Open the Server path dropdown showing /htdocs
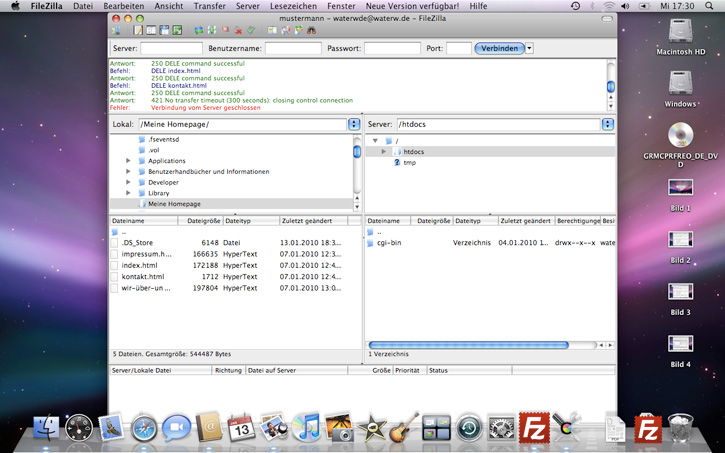This screenshot has height=453, width=725. click(x=608, y=124)
